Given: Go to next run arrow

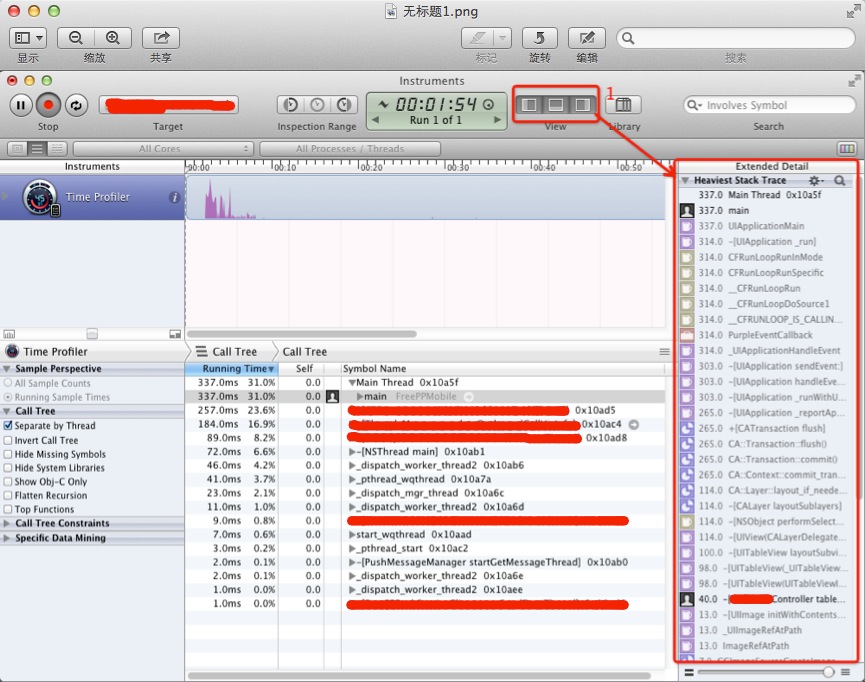Looking at the screenshot, I should [x=497, y=120].
